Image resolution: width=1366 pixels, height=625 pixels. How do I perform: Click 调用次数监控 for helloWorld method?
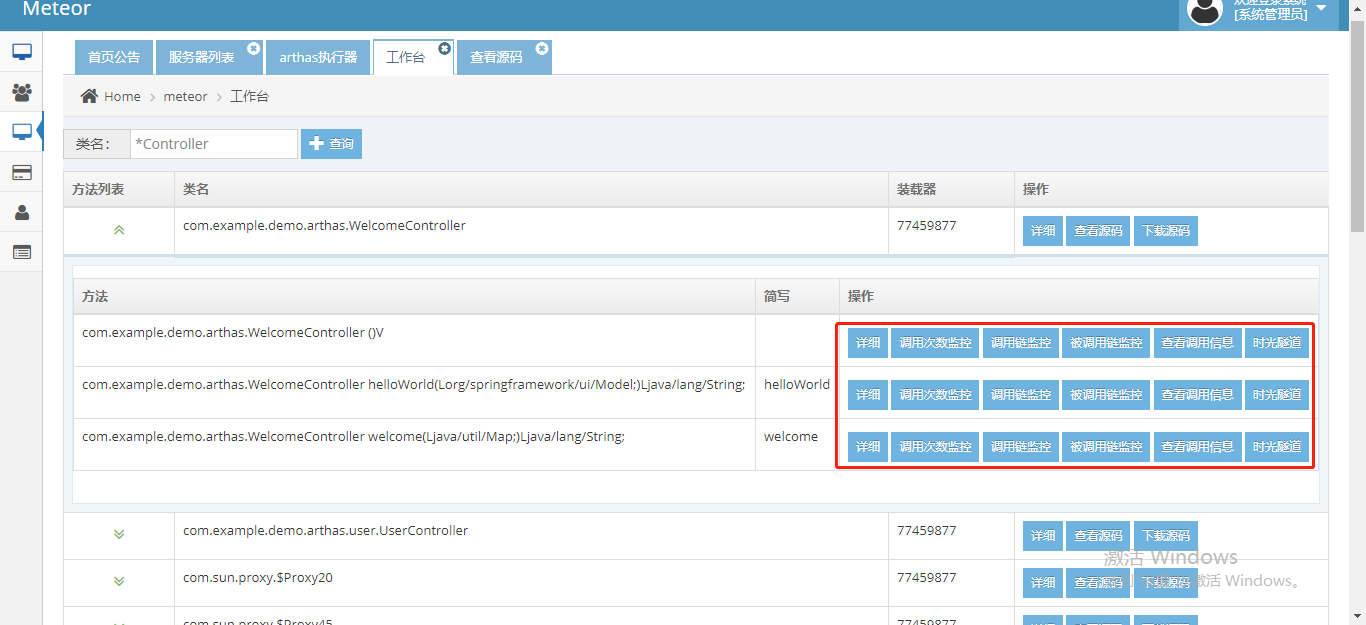click(935, 394)
